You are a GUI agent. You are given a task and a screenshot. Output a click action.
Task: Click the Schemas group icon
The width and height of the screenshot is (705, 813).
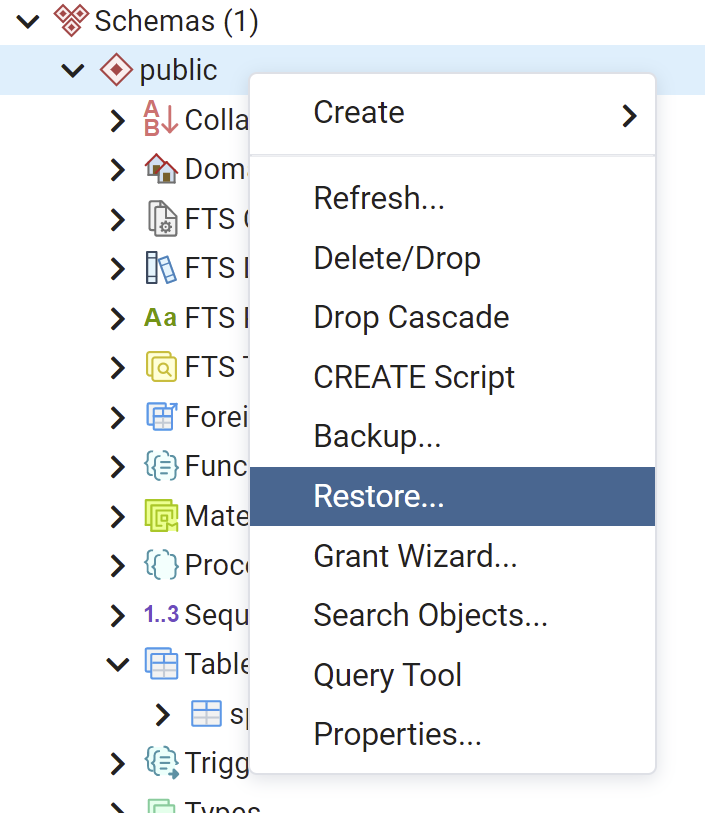coord(70,21)
